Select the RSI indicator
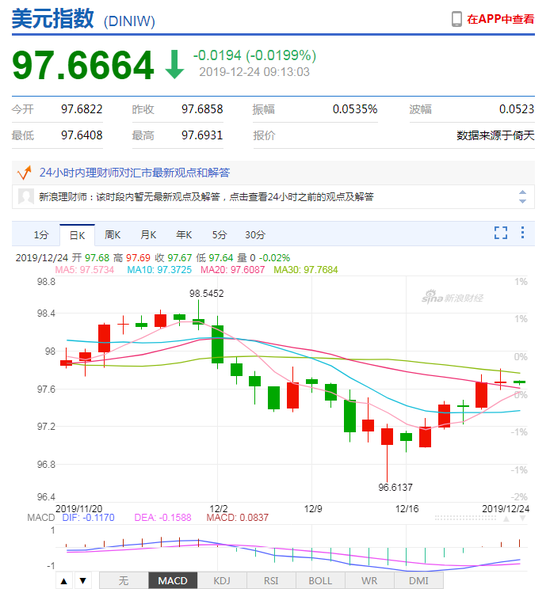 click(x=271, y=581)
